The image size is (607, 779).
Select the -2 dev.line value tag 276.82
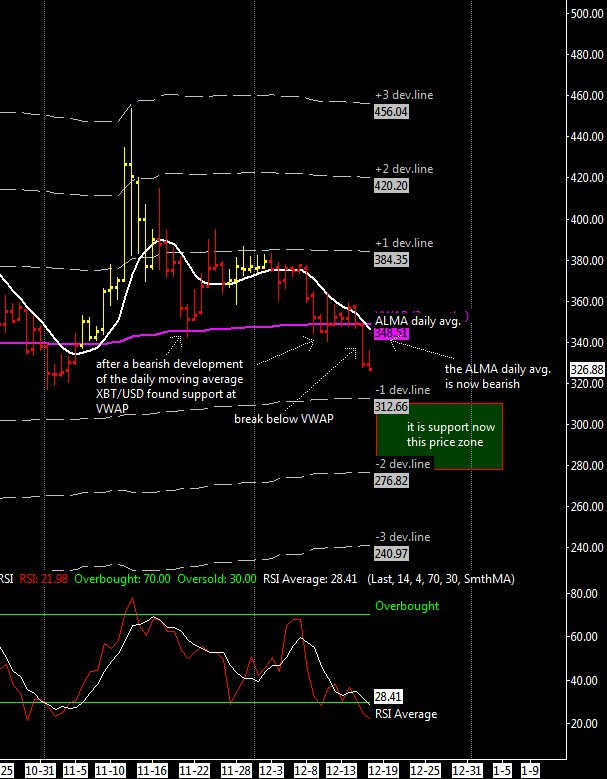coord(389,481)
